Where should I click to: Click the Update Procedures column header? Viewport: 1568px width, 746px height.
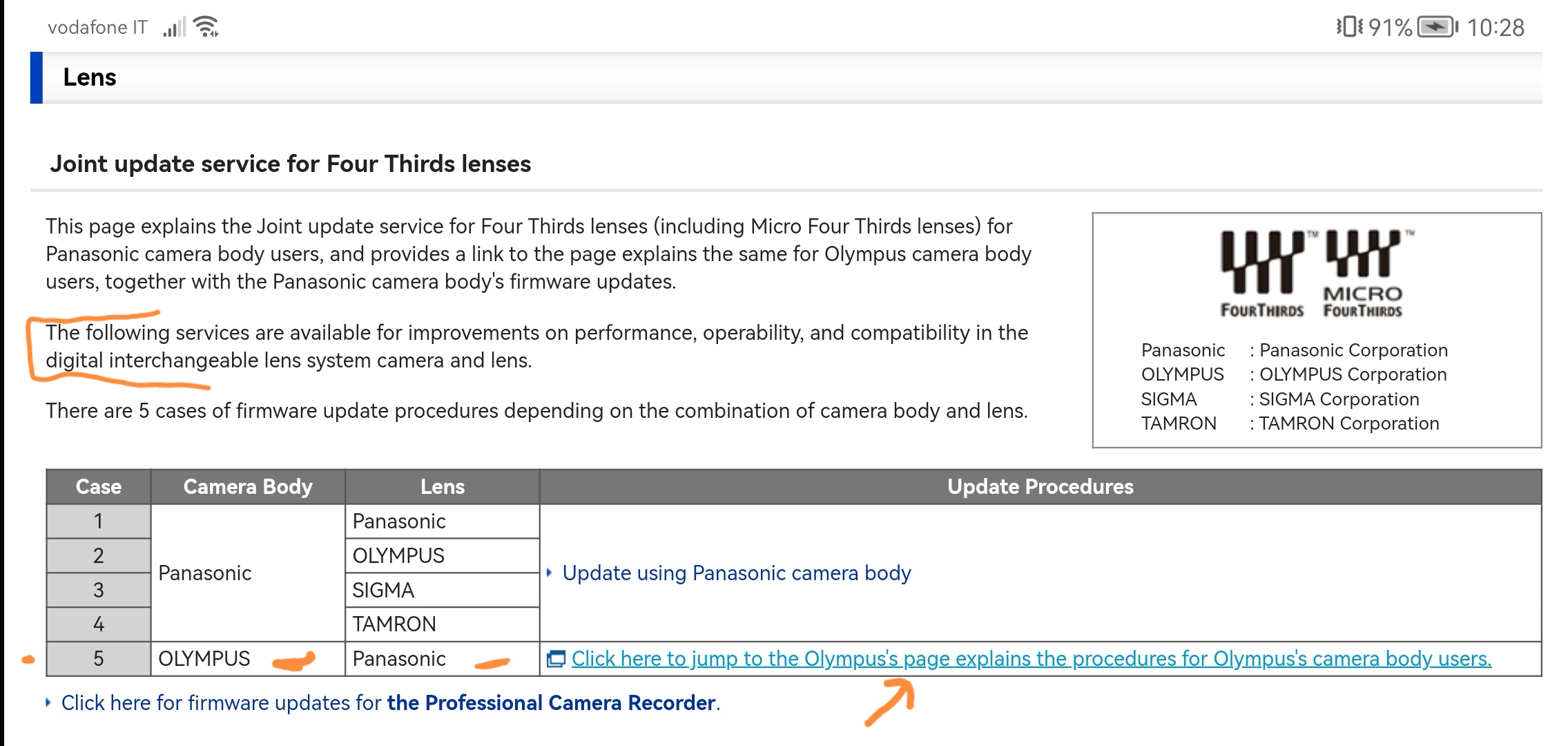(x=1041, y=486)
